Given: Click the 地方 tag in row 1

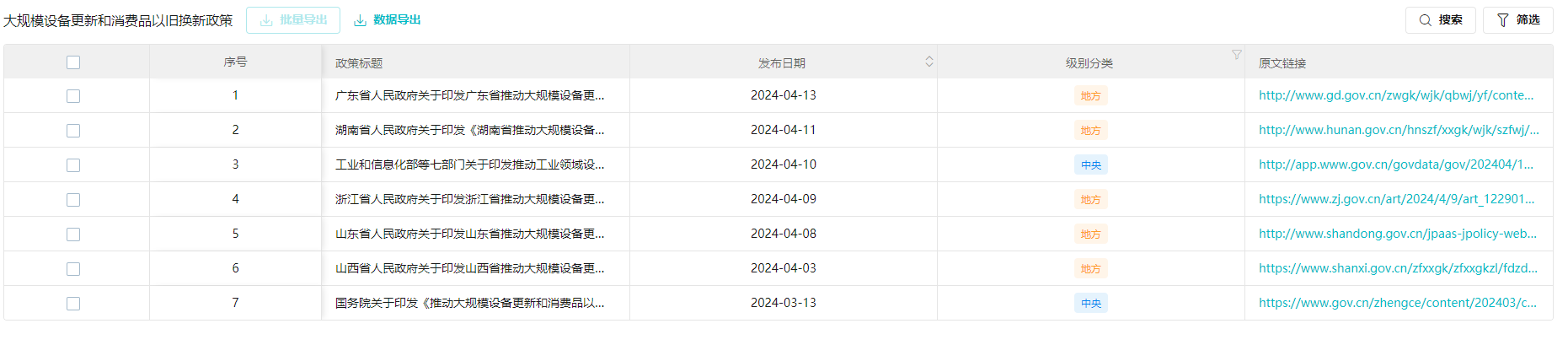Looking at the screenshot, I should [1091, 96].
